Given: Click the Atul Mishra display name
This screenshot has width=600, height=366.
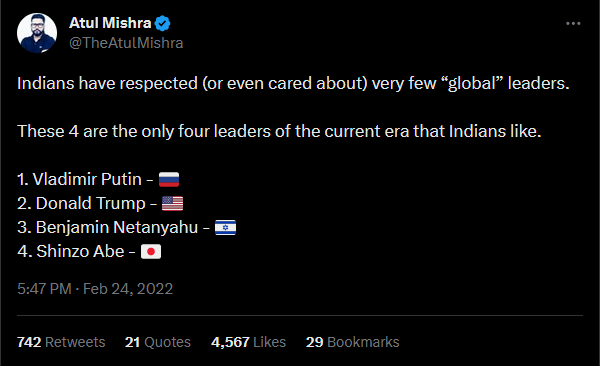Looking at the screenshot, I should coord(110,23).
